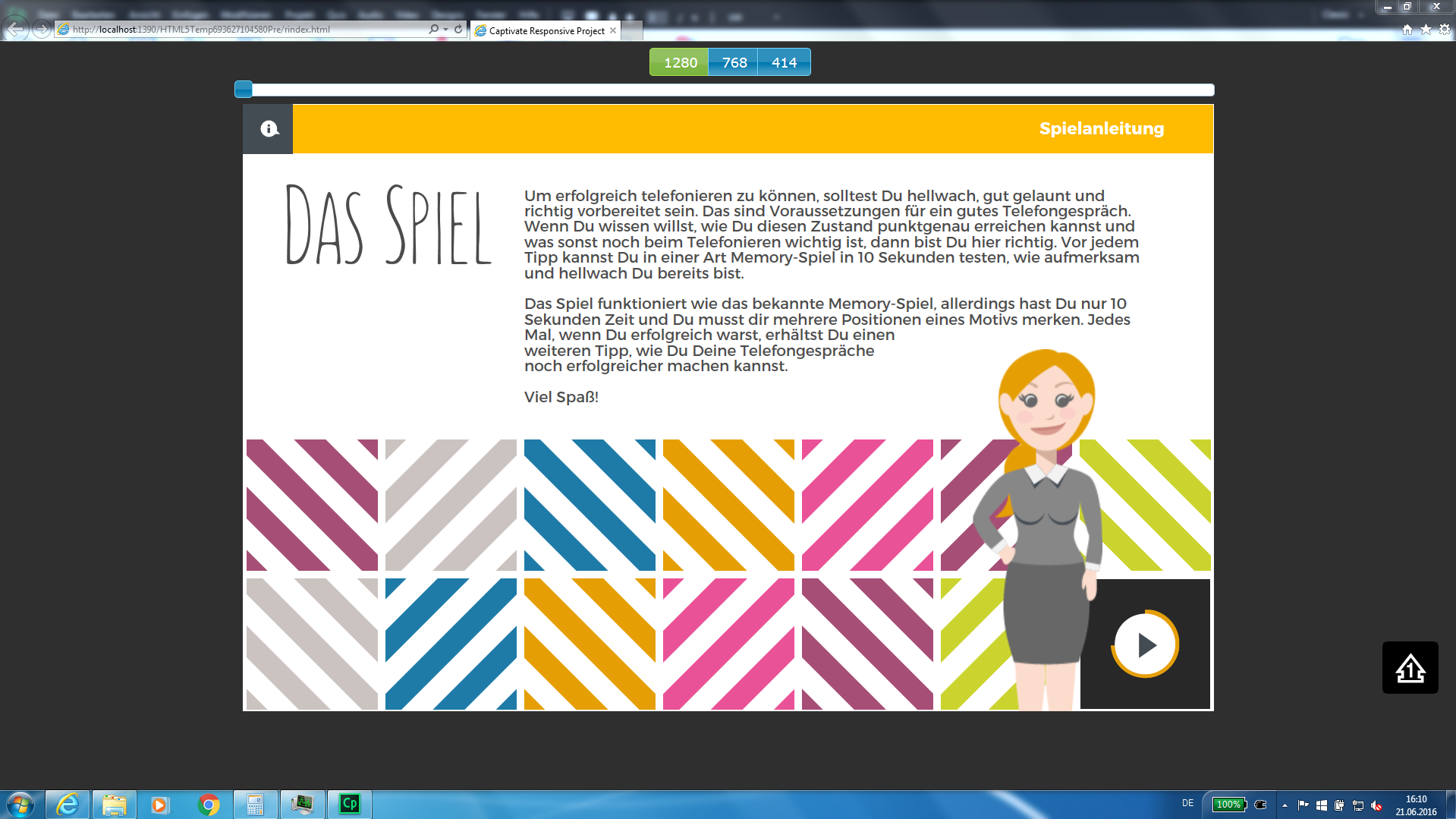The image size is (1456, 819).
Task: Launch Windows Media Player from the taskbar
Action: 161,804
